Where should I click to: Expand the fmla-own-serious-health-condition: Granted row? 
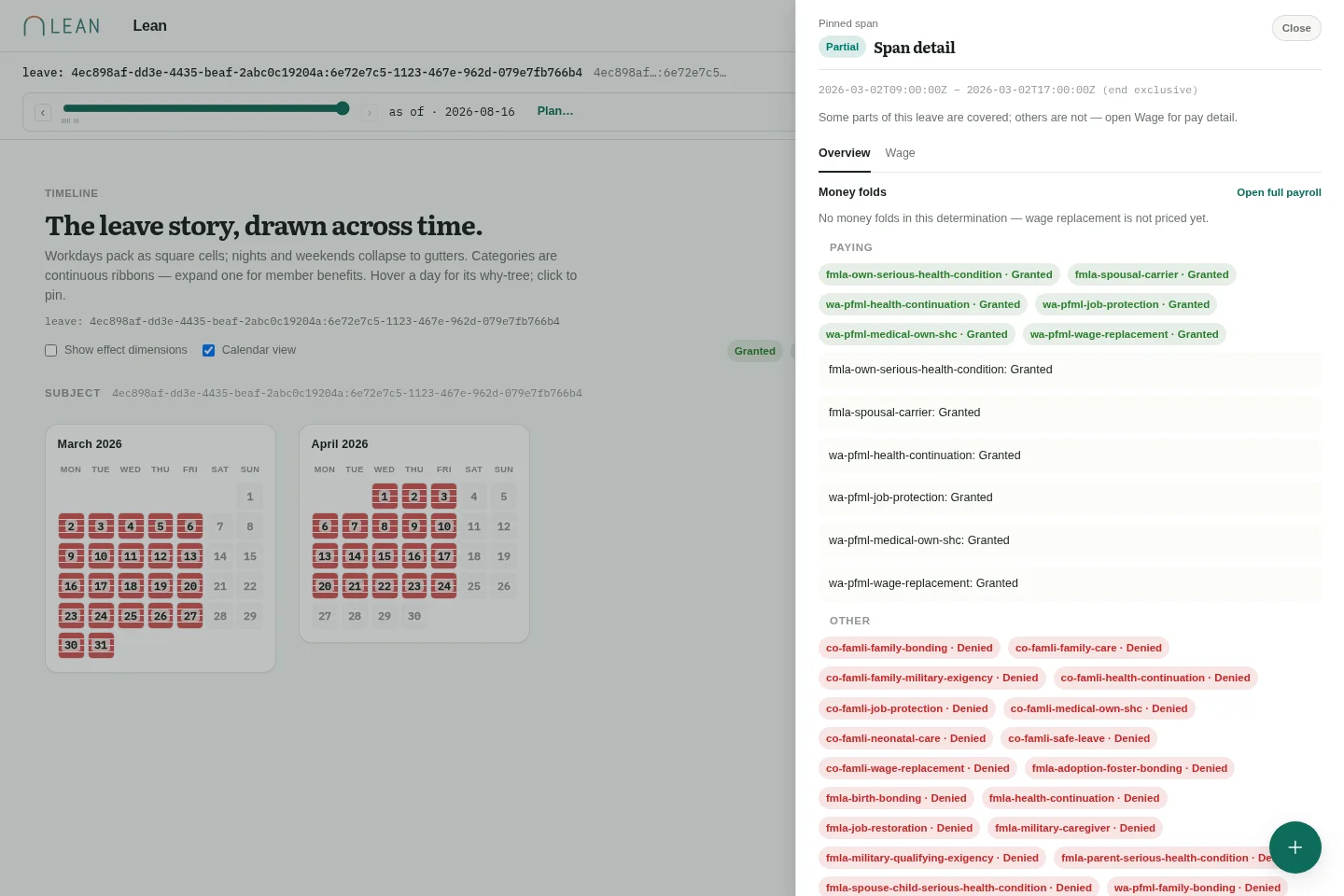(1070, 370)
